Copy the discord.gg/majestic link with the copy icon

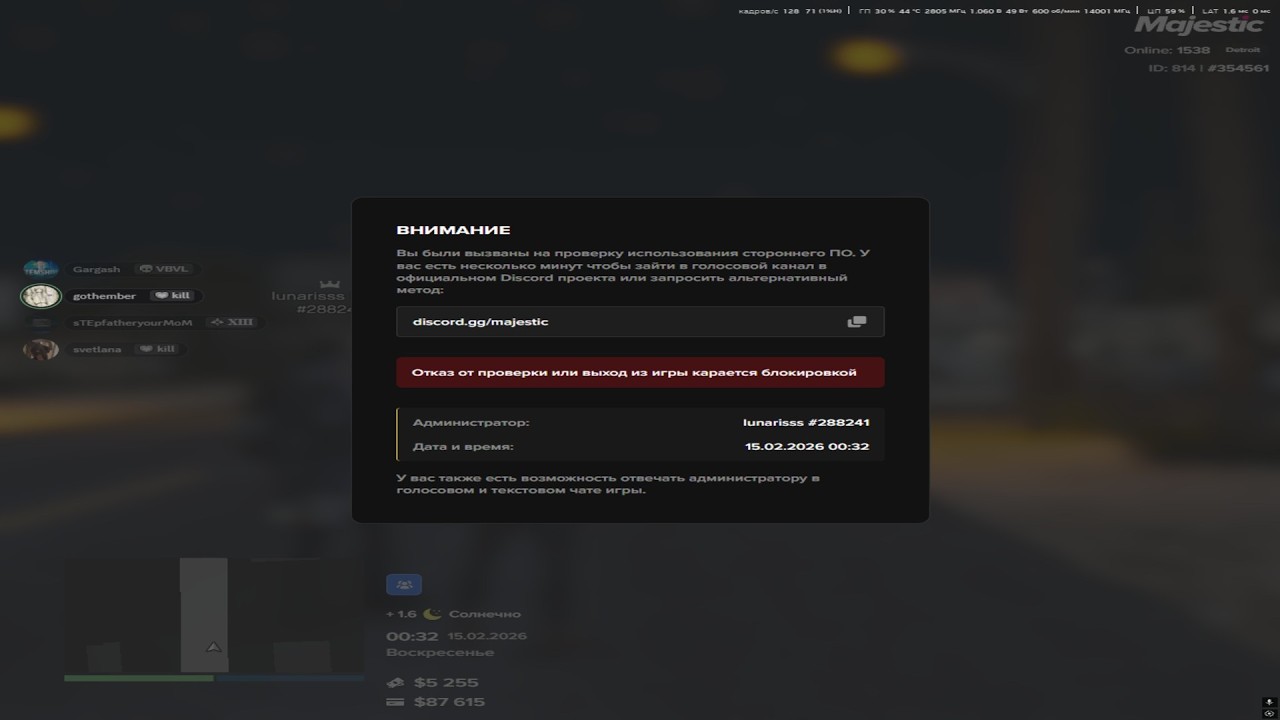856,322
